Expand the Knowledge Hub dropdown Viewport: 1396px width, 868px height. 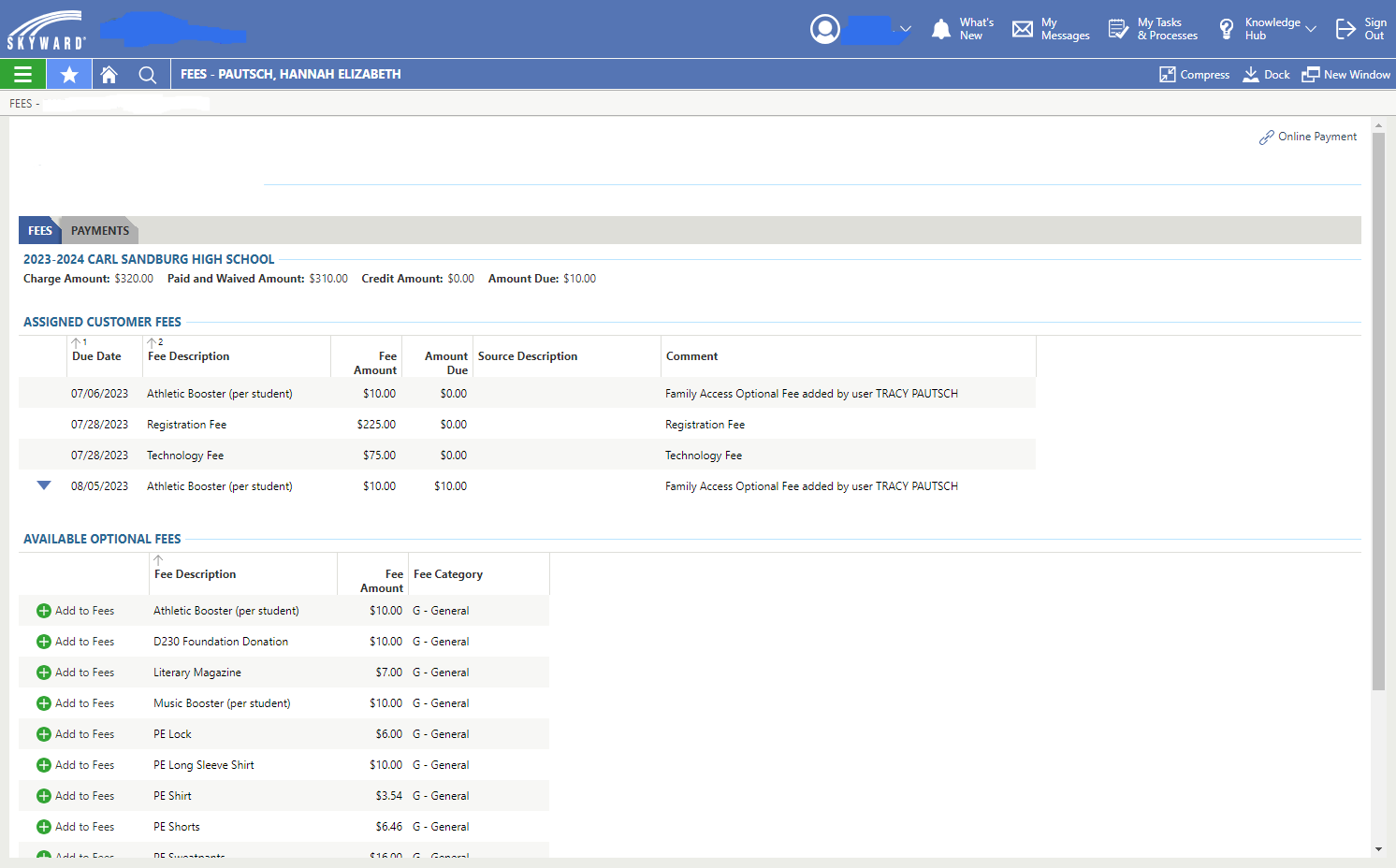click(1311, 29)
